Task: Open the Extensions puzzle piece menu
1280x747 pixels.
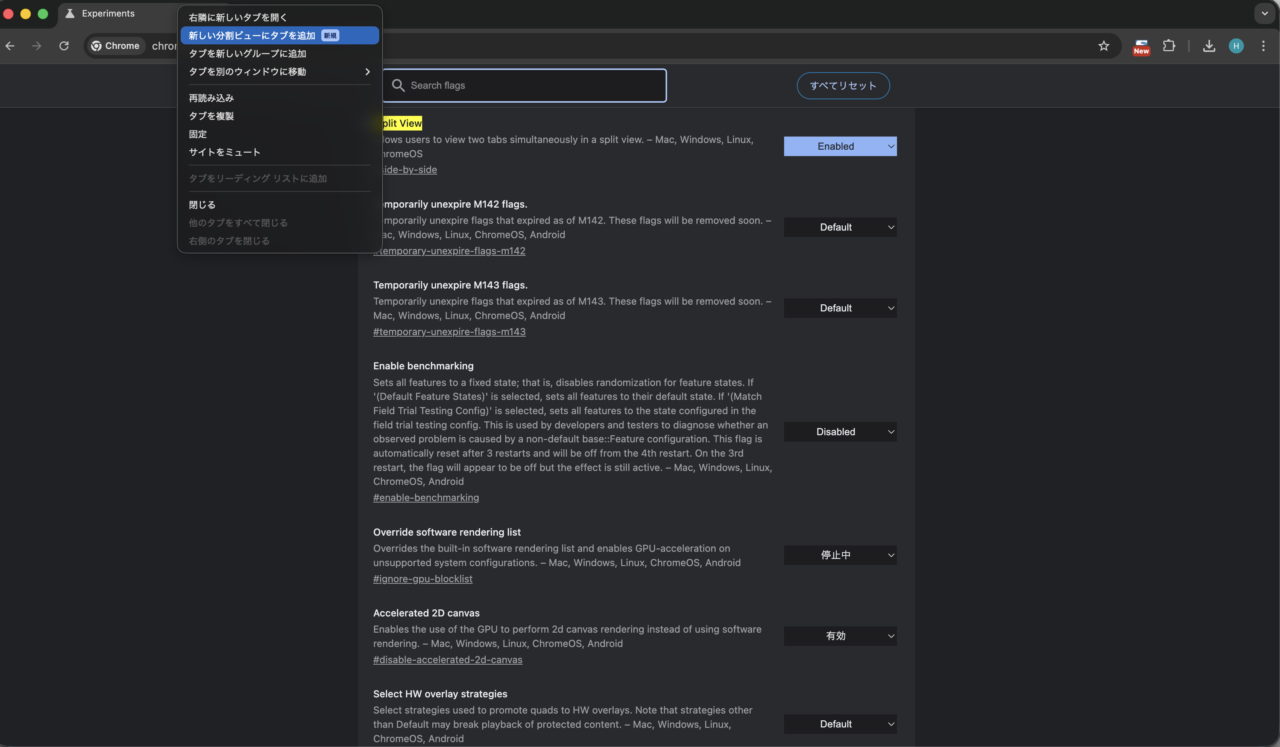Action: click(1168, 46)
